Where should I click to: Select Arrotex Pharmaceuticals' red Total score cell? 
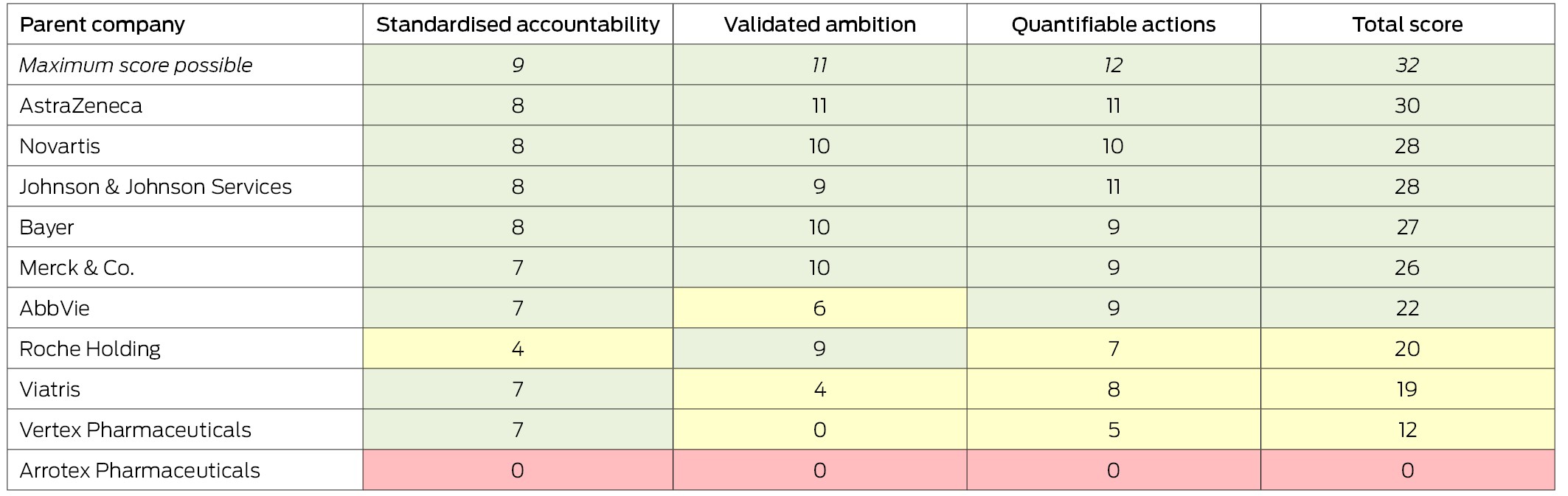[x=1406, y=470]
